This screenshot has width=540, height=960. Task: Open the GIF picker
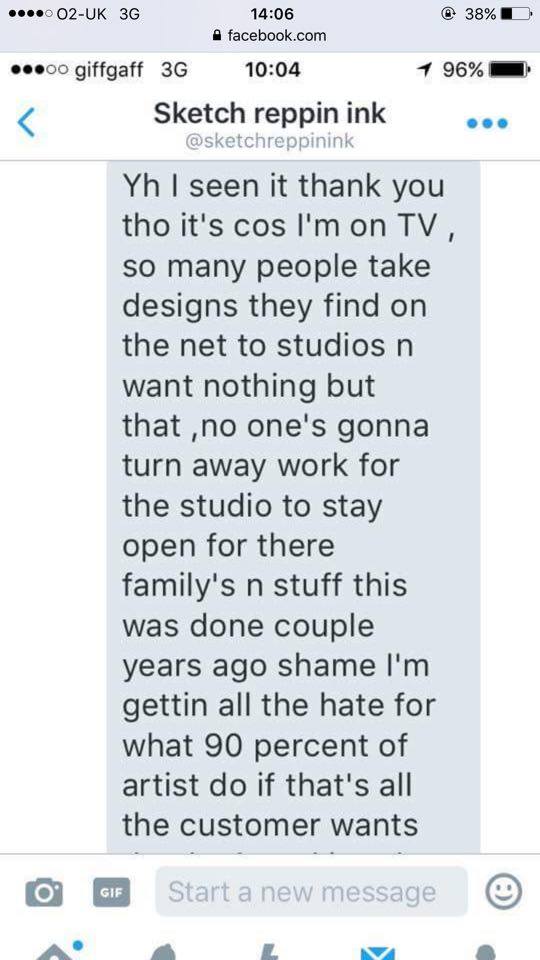(111, 891)
